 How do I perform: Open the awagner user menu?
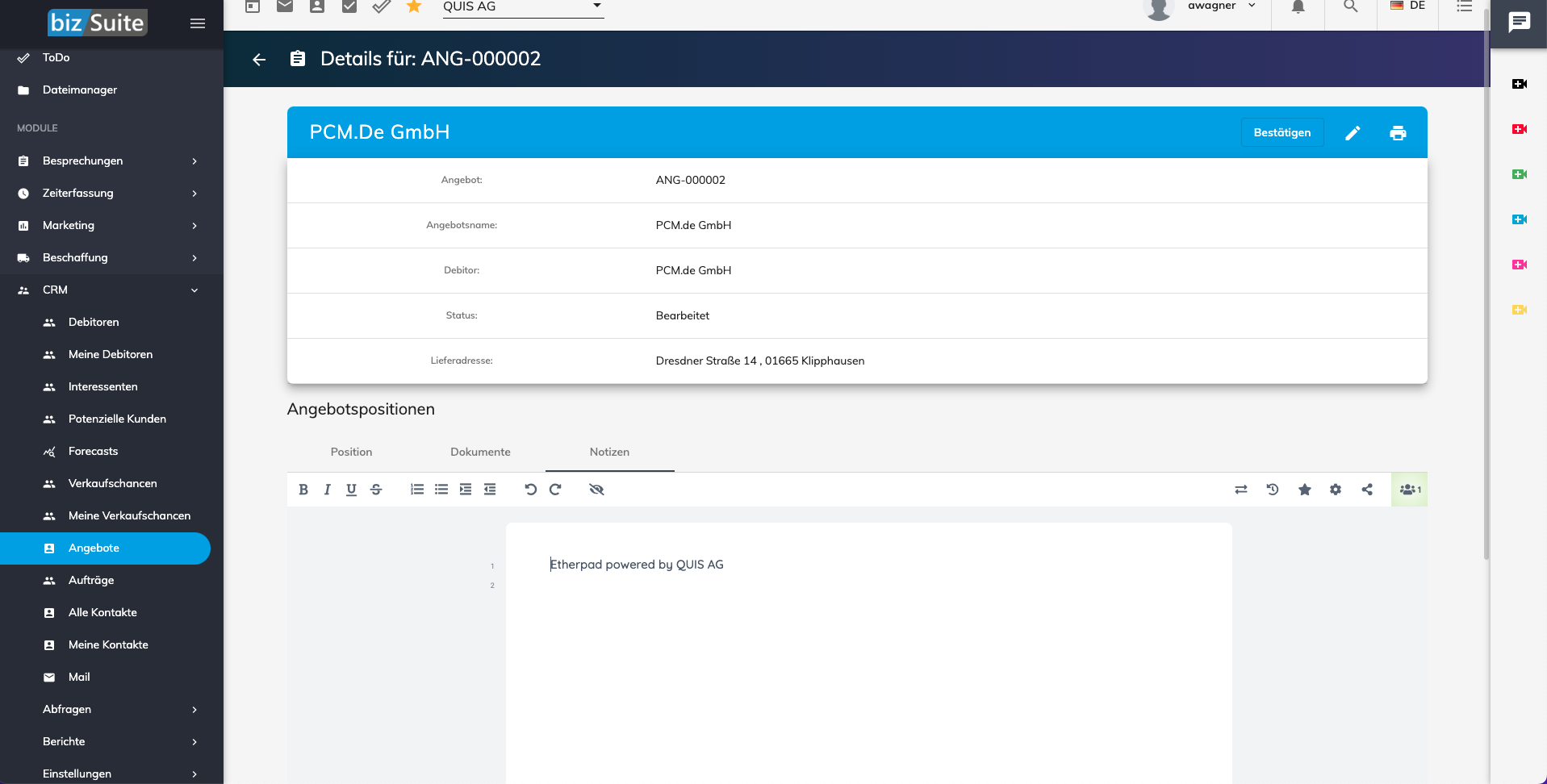(1202, 6)
